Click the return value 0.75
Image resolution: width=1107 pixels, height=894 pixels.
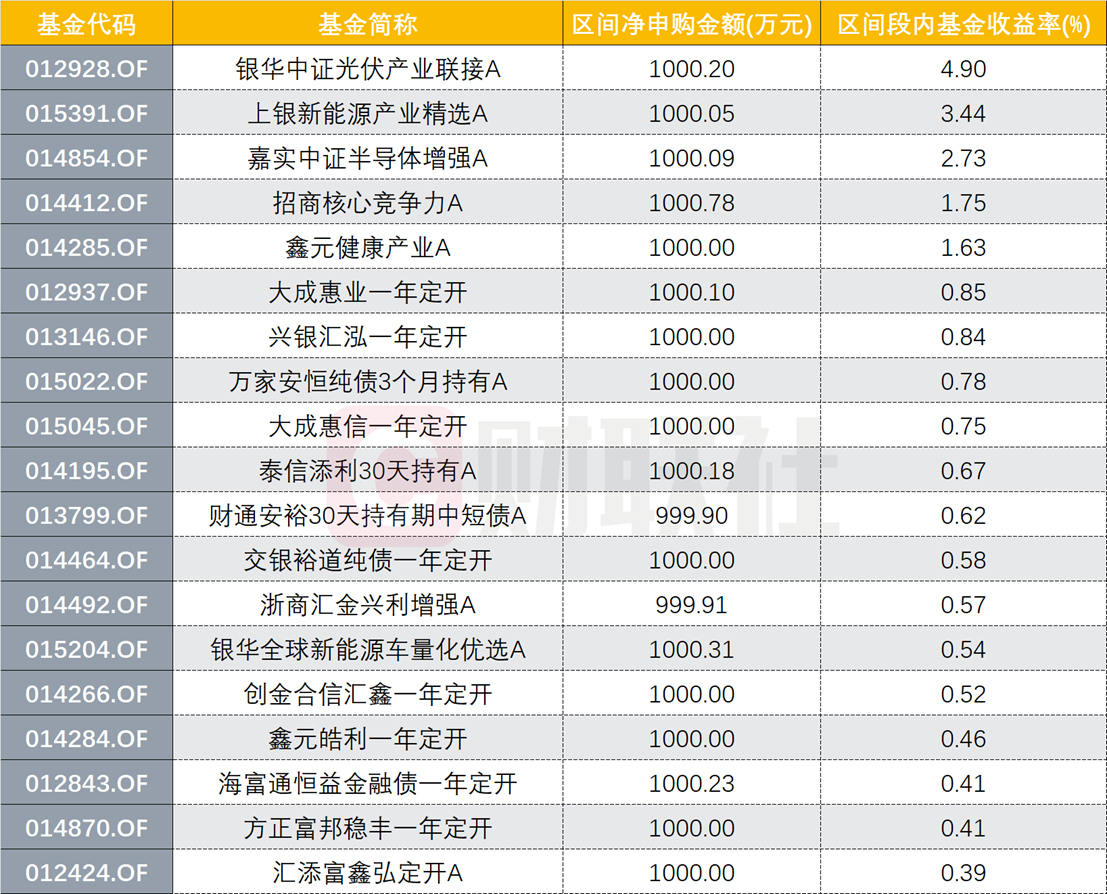click(x=964, y=427)
